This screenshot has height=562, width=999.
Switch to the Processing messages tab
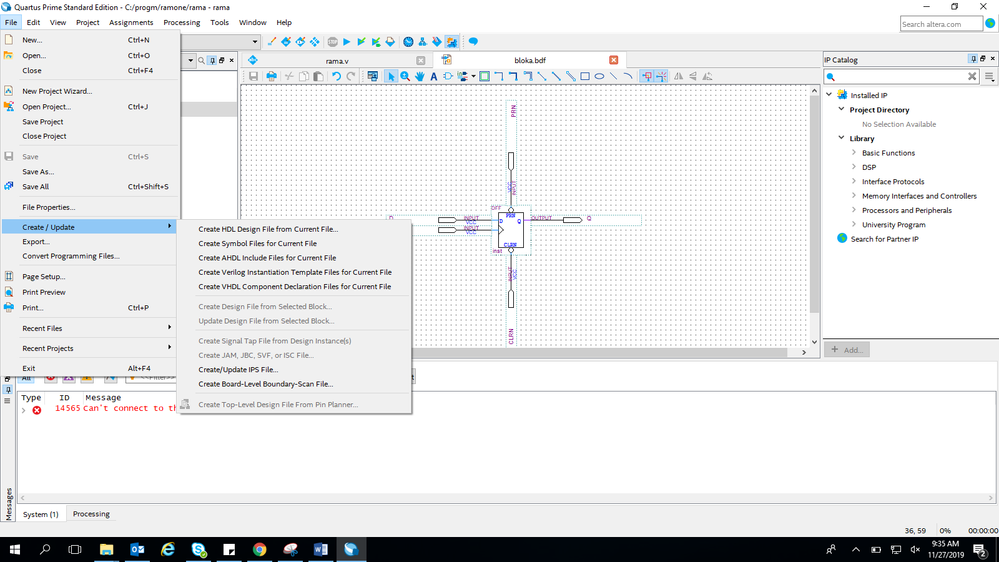(x=91, y=514)
